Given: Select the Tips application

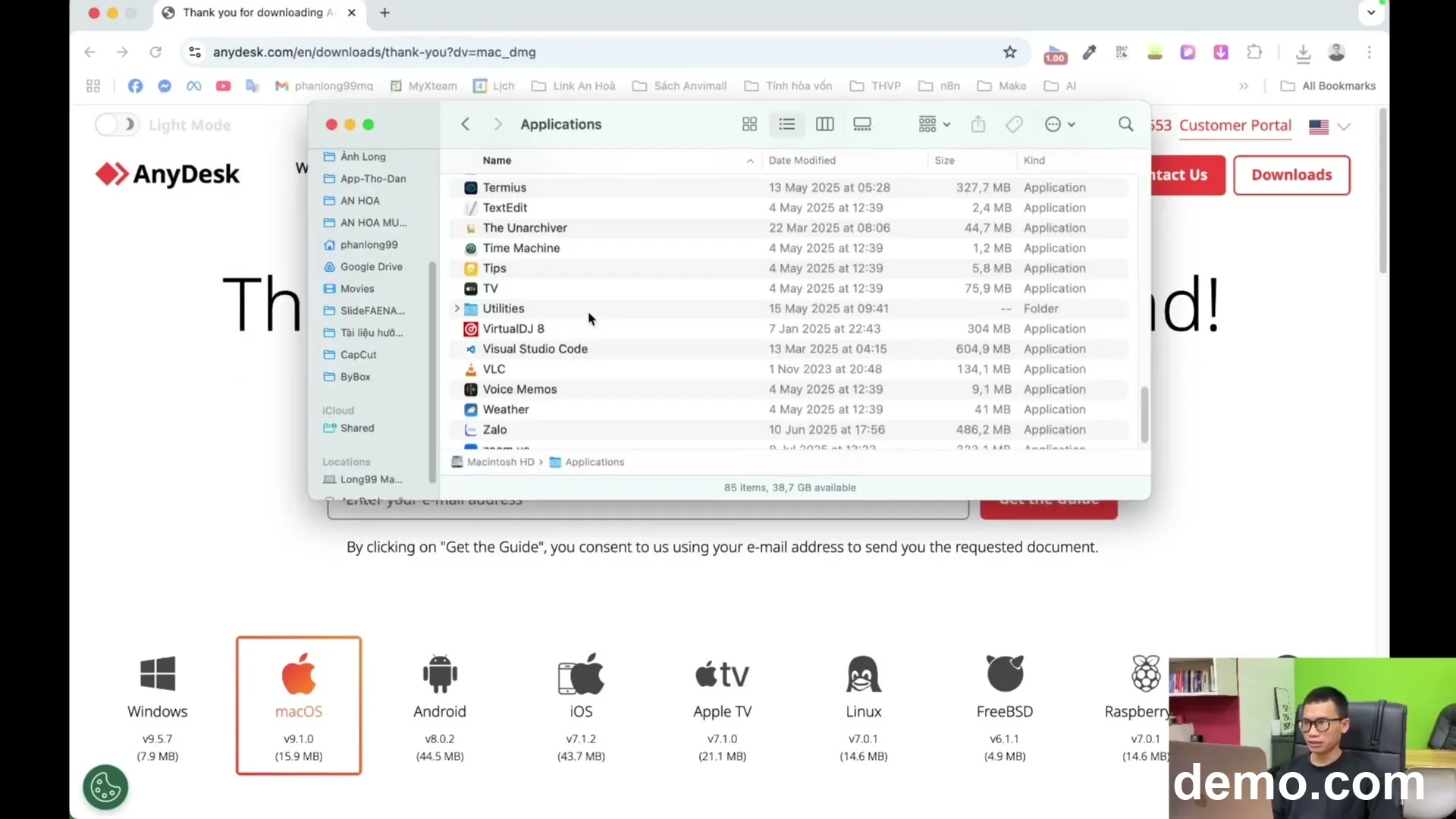Looking at the screenshot, I should pyautogui.click(x=789, y=268).
